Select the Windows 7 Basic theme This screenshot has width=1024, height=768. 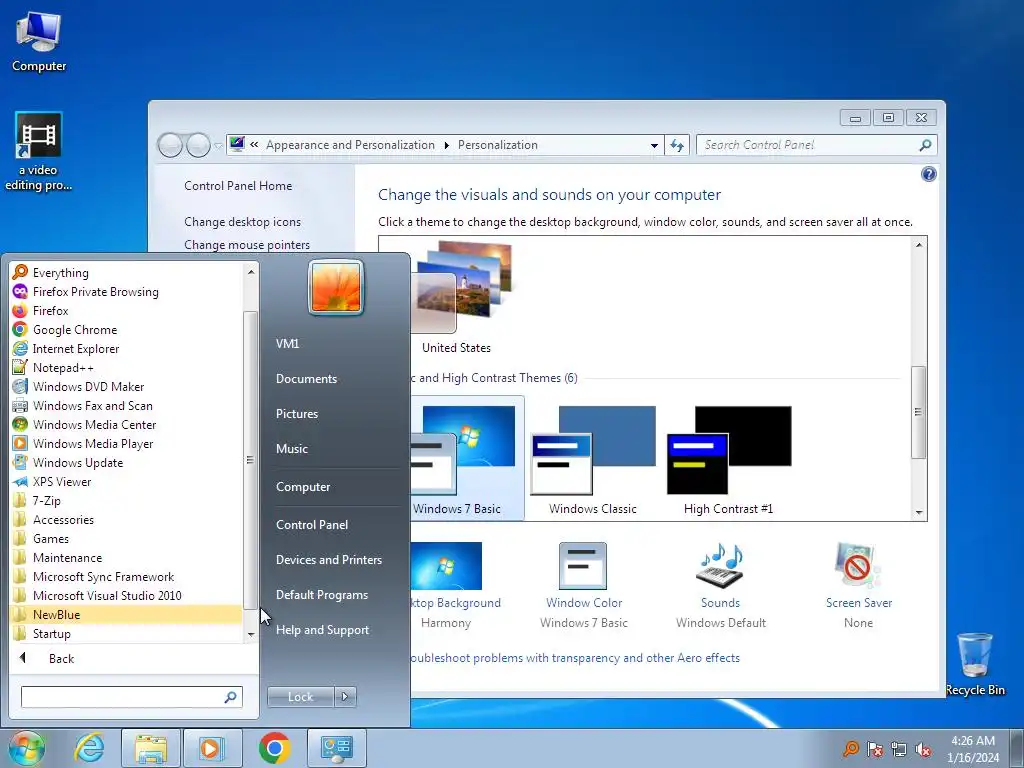tap(466, 458)
